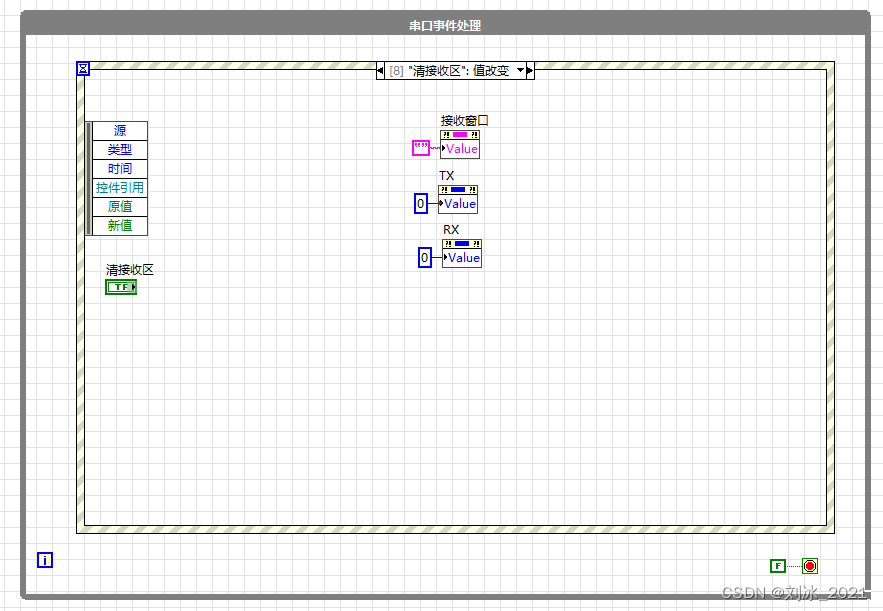Click the RX property node Value

462,258
